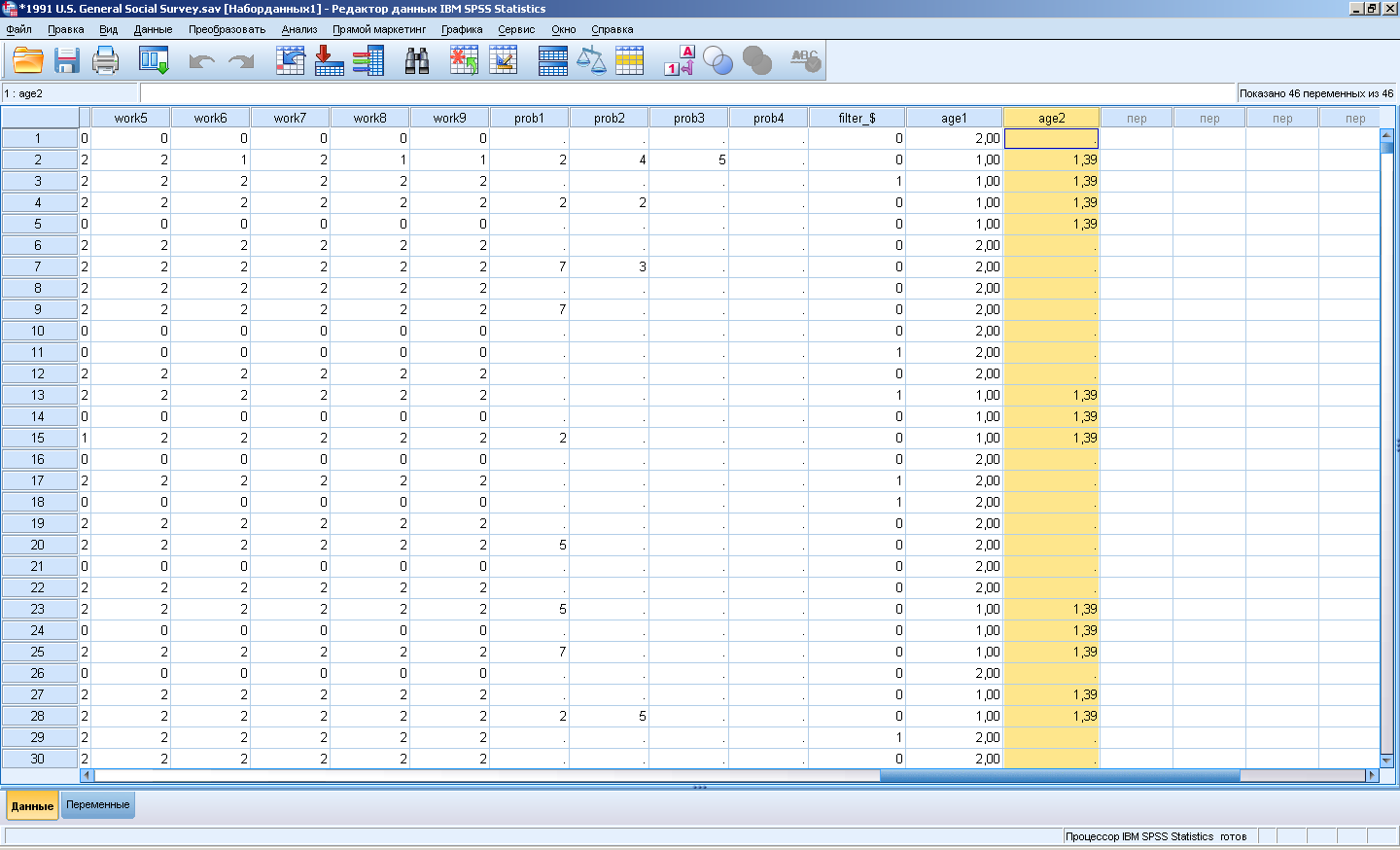Switch to the Переменные tab
This screenshot has width=1400, height=850.
tap(98, 805)
